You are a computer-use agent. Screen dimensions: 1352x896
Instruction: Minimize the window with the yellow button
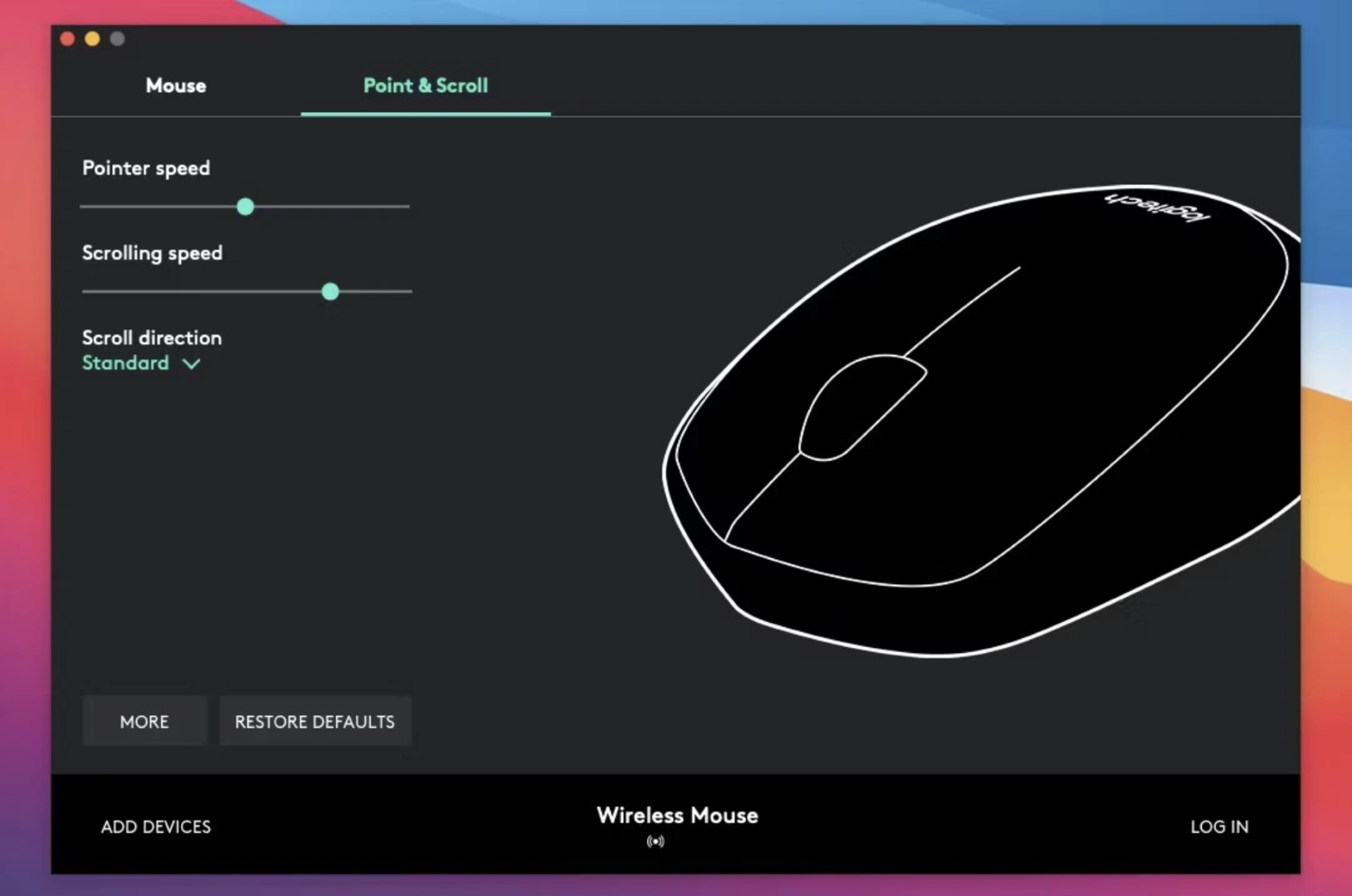92,39
